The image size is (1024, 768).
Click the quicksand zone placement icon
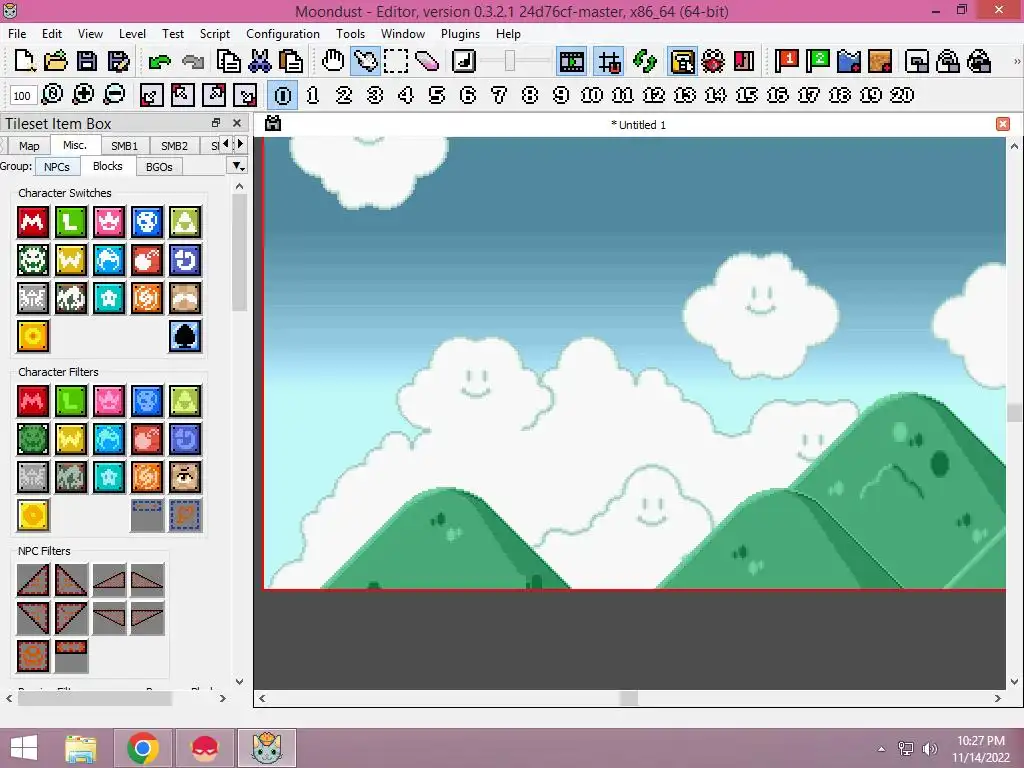click(880, 61)
